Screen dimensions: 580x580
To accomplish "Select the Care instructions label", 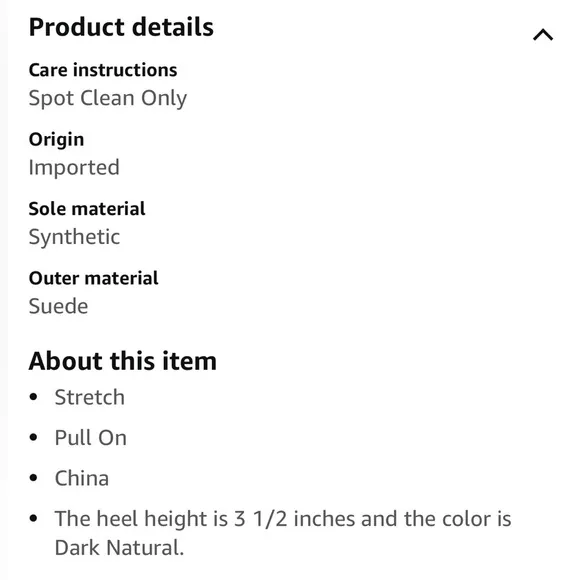I will click(x=103, y=70).
